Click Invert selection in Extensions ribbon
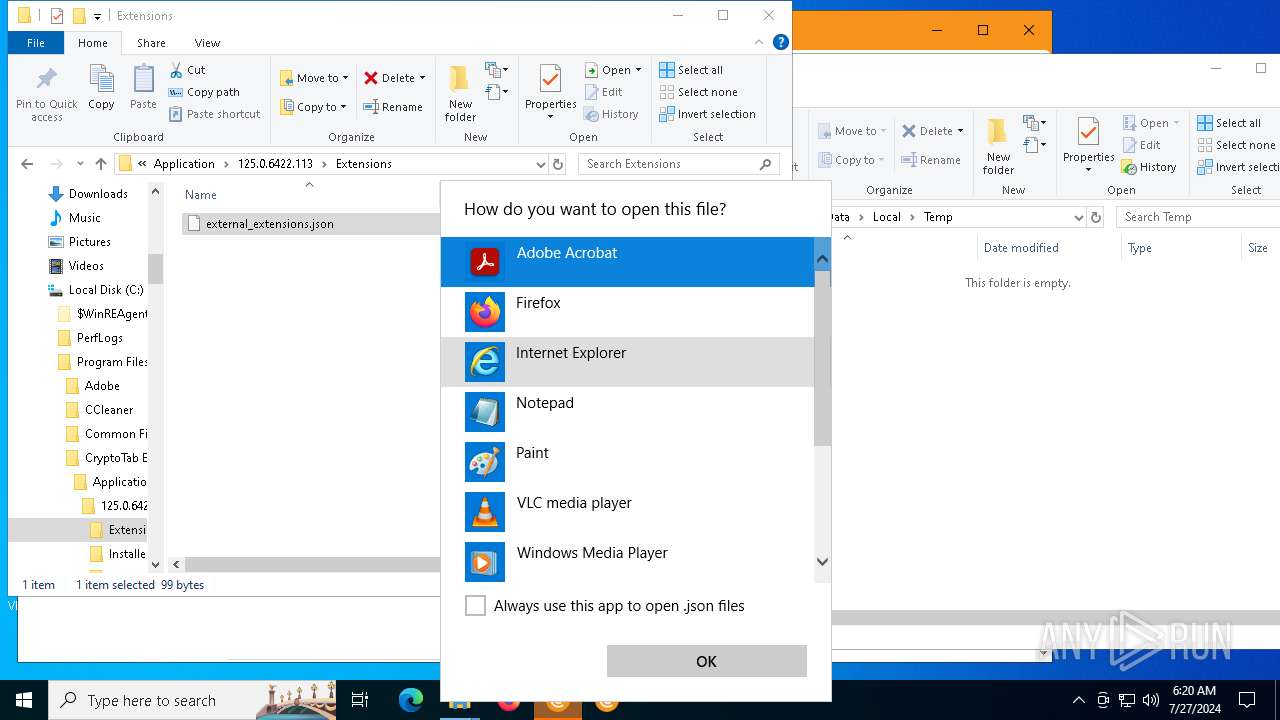This screenshot has height=720, width=1280. click(707, 114)
